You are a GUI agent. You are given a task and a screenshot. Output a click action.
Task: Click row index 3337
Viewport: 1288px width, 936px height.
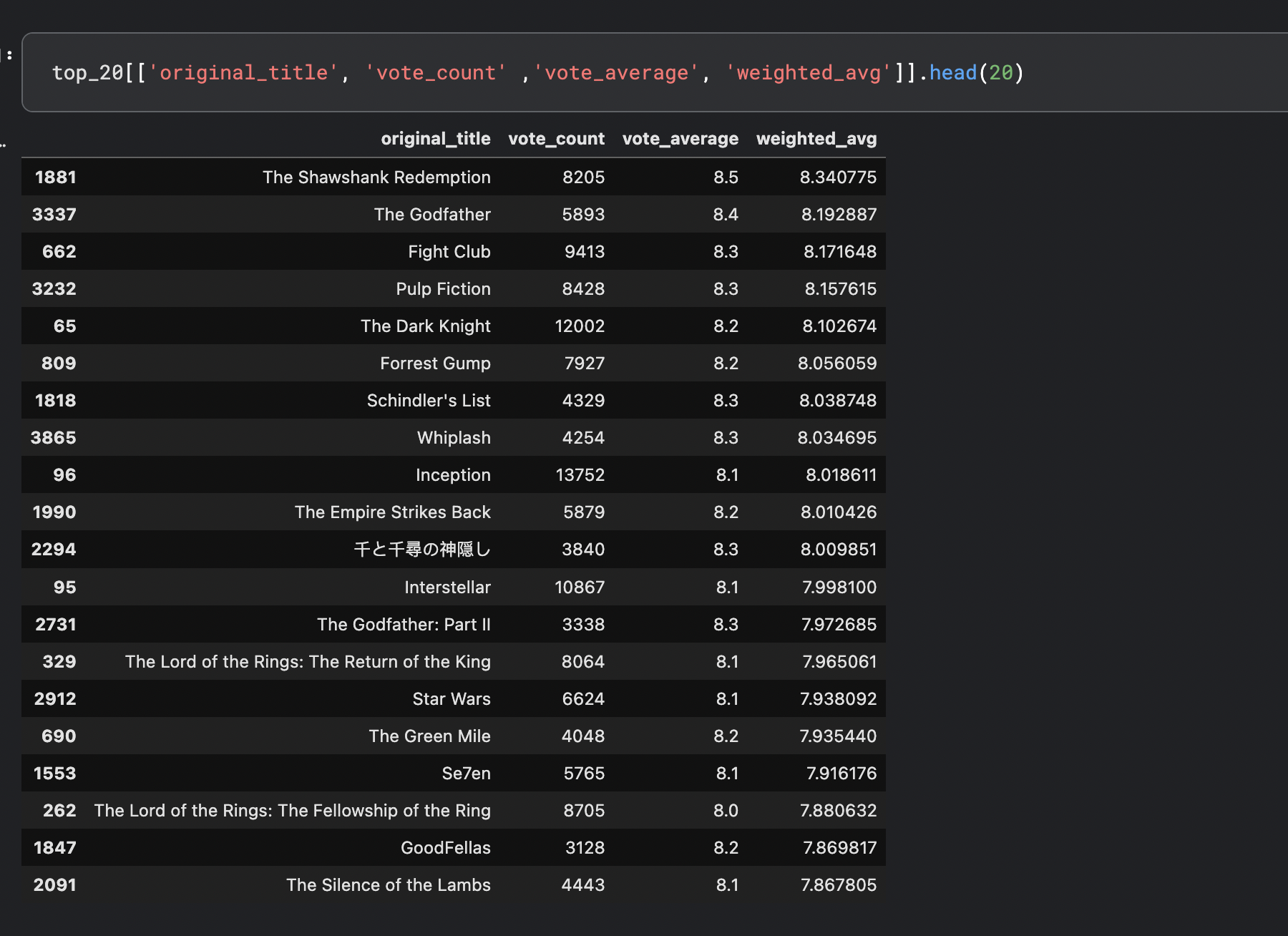pyautogui.click(x=54, y=214)
